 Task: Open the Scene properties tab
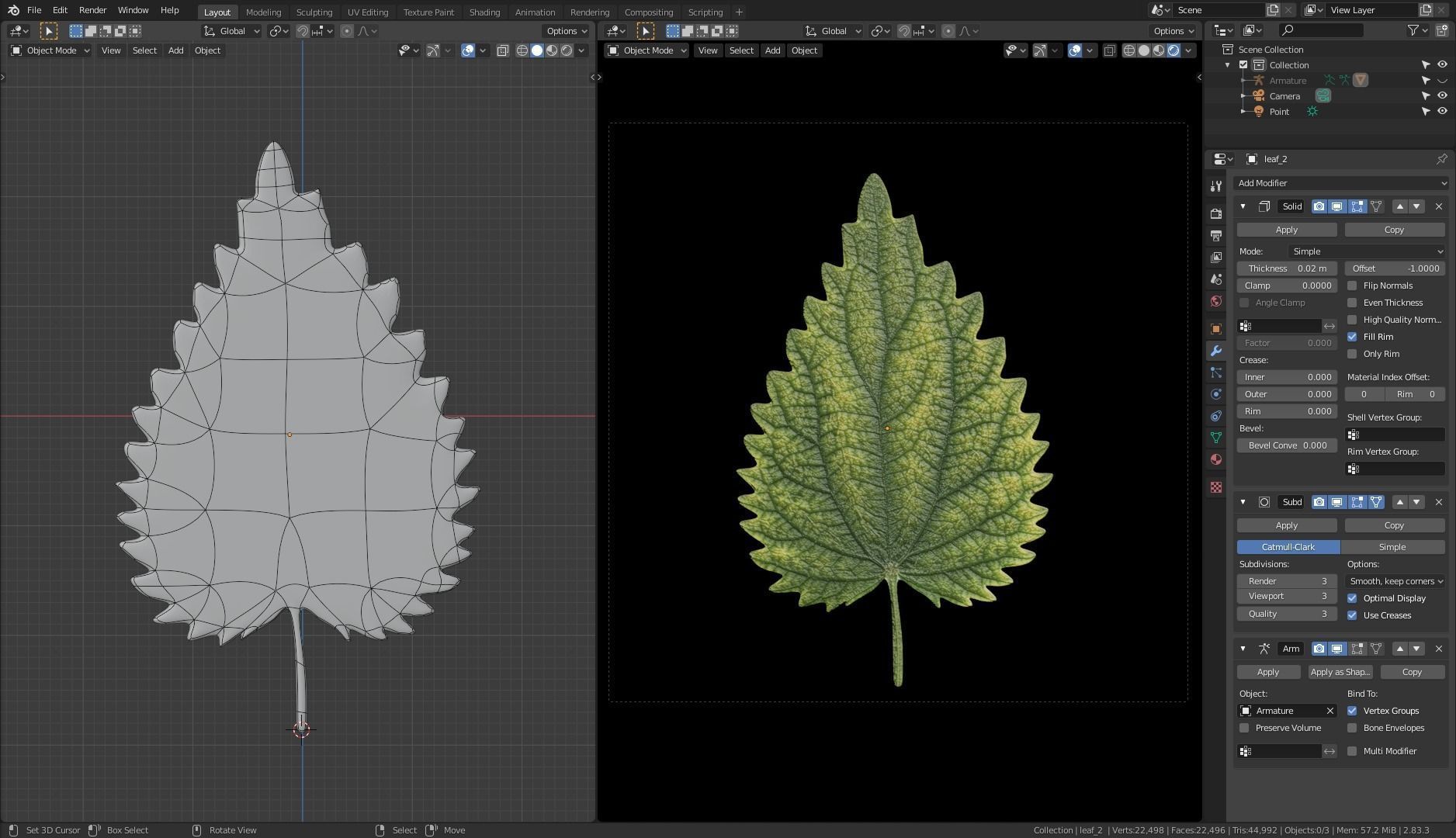tap(1216, 279)
